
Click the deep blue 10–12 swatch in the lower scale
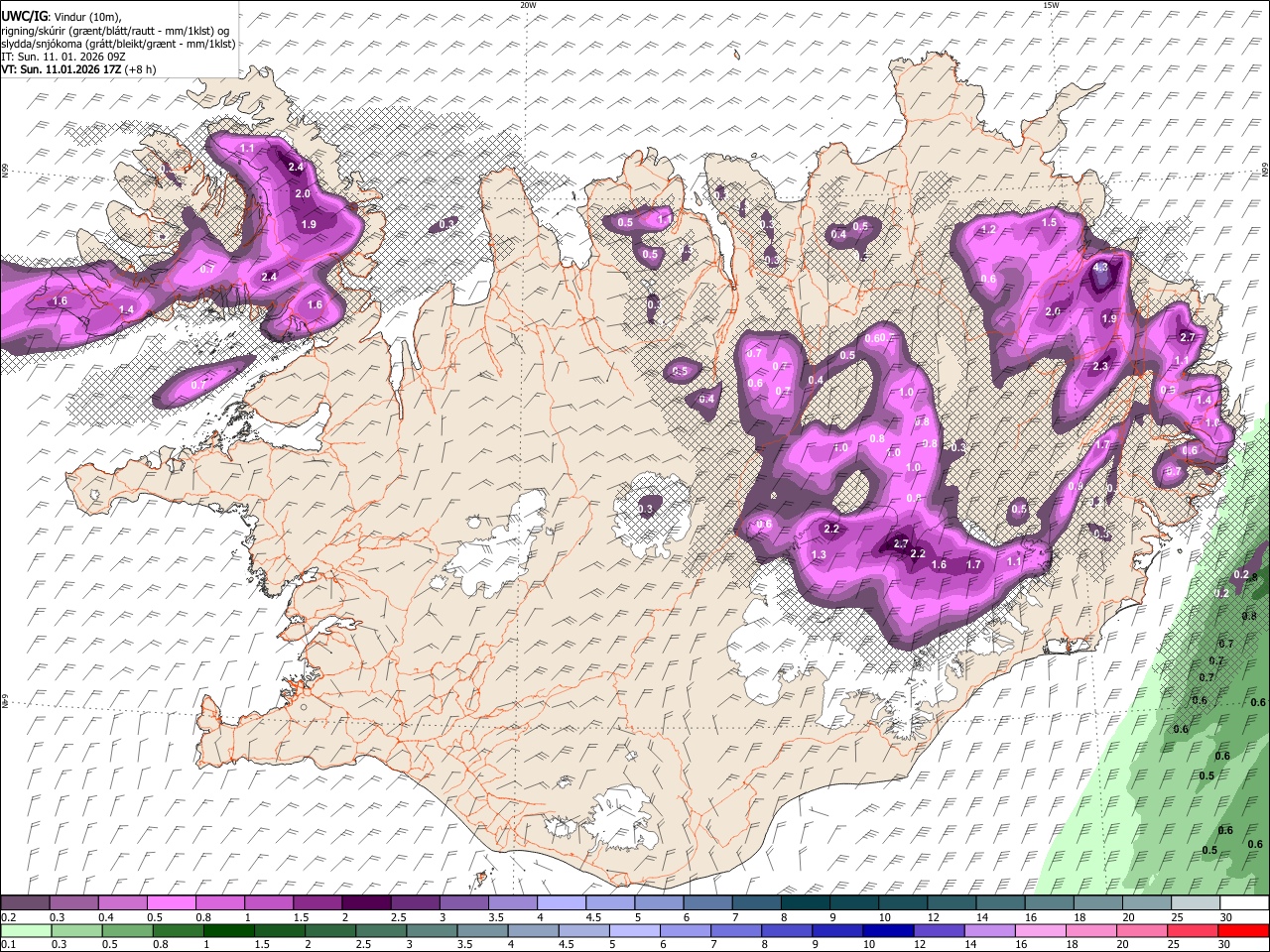[889, 931]
